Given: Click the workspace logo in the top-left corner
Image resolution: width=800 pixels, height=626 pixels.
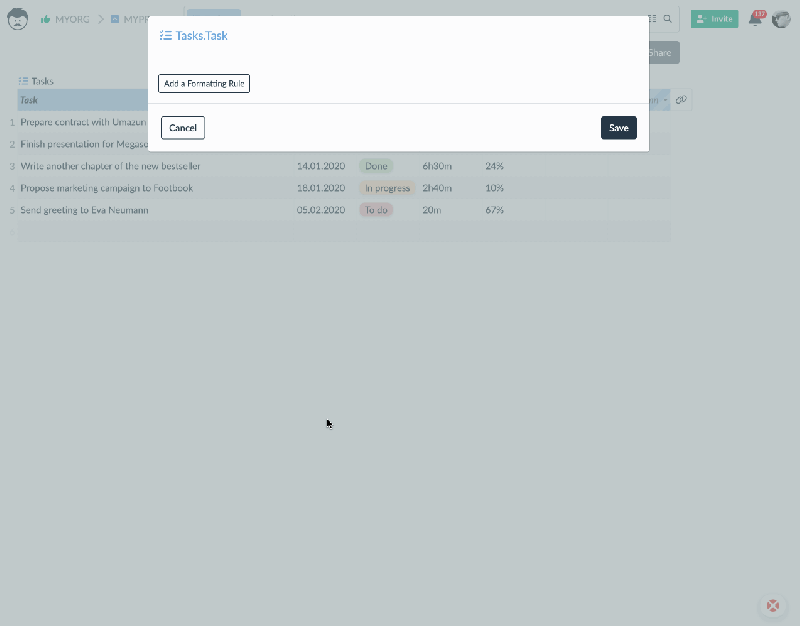Looking at the screenshot, I should [x=18, y=18].
